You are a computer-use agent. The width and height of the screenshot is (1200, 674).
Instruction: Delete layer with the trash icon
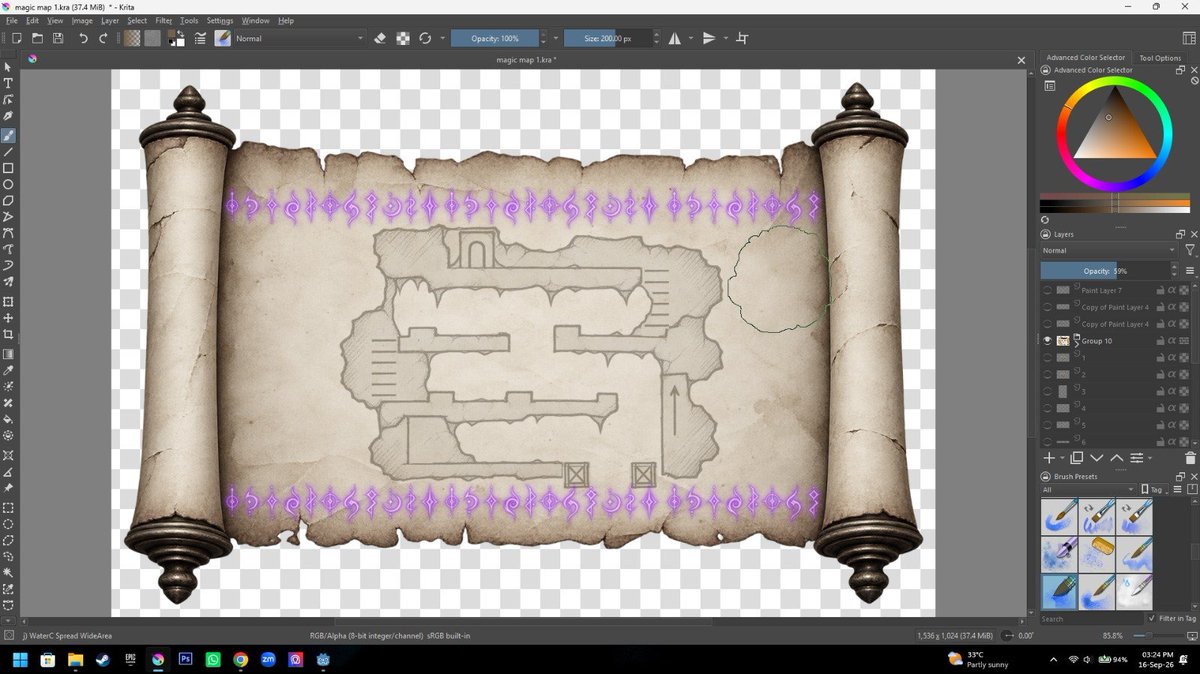1190,458
